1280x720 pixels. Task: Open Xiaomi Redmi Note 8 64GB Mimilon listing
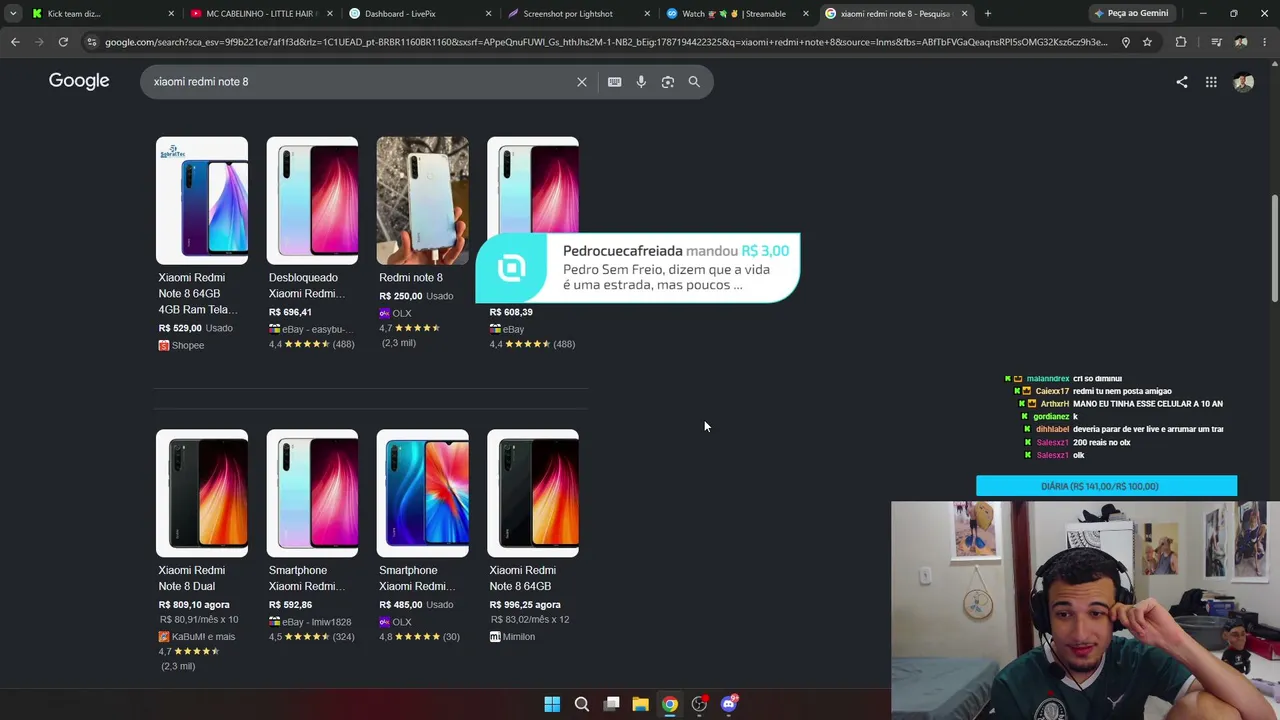click(x=522, y=578)
